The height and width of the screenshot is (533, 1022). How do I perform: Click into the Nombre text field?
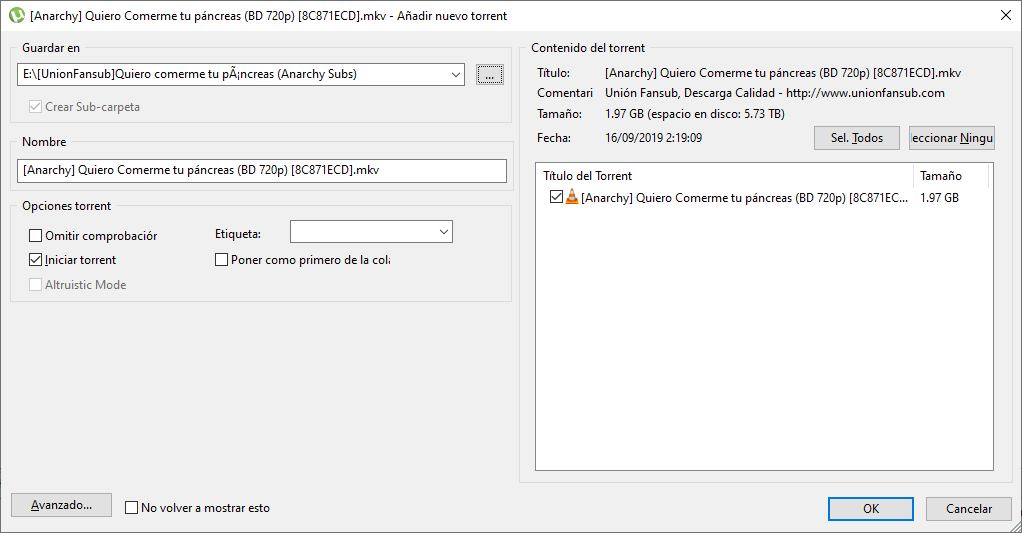point(262,170)
